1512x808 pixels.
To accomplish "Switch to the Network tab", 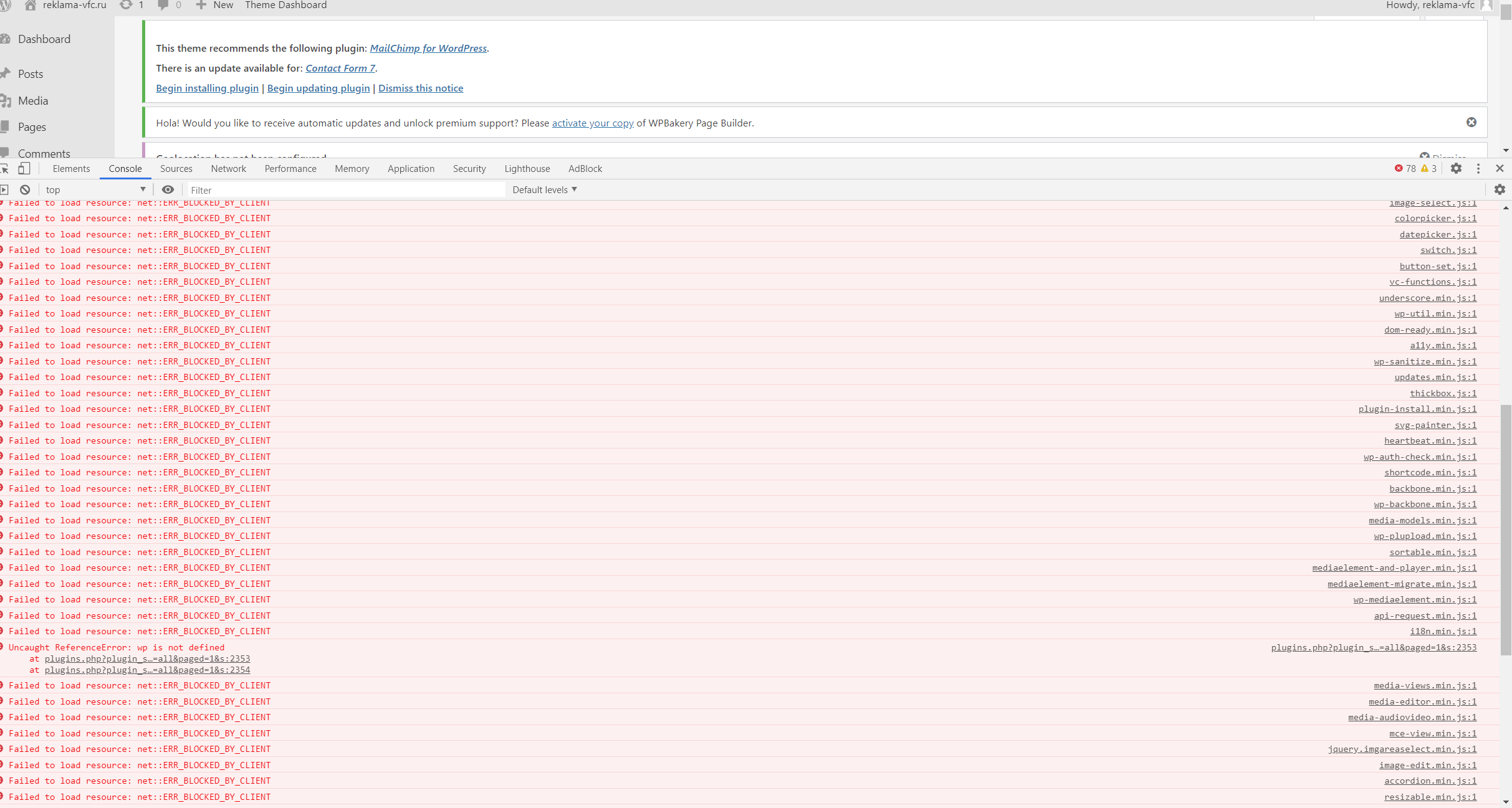I will click(228, 169).
